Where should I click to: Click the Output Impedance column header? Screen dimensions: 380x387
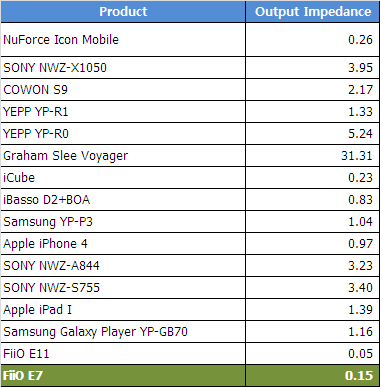coord(313,12)
